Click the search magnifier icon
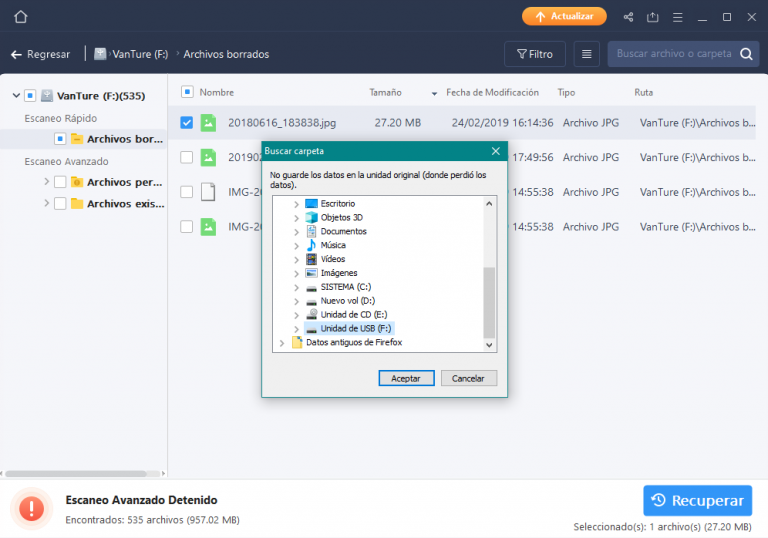768x538 pixels. 746,54
